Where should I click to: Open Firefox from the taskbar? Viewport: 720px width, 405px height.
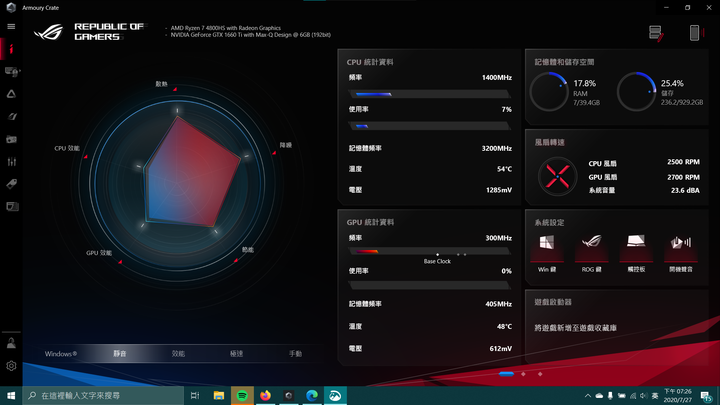[x=265, y=395]
